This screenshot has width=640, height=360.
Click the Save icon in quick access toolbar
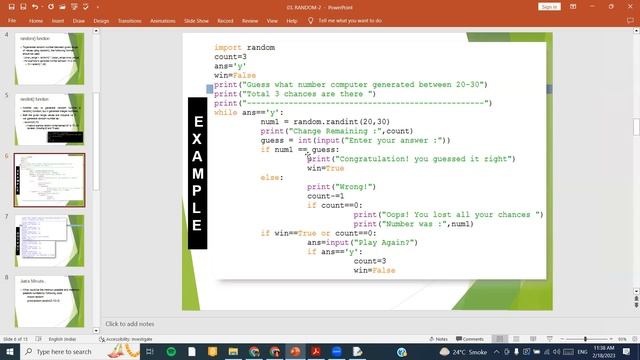tap(11, 7)
